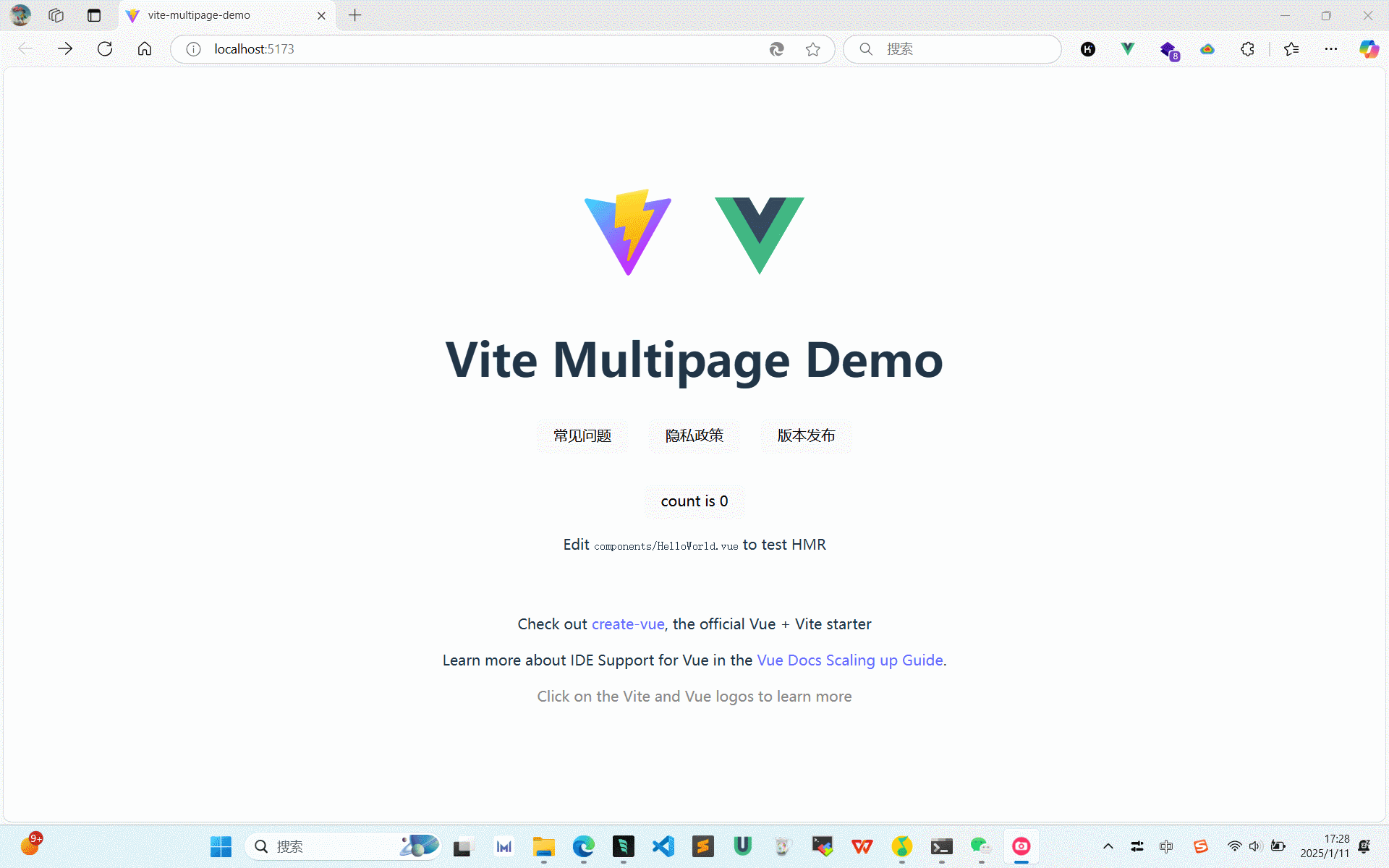View site information icon in address bar

[193, 49]
